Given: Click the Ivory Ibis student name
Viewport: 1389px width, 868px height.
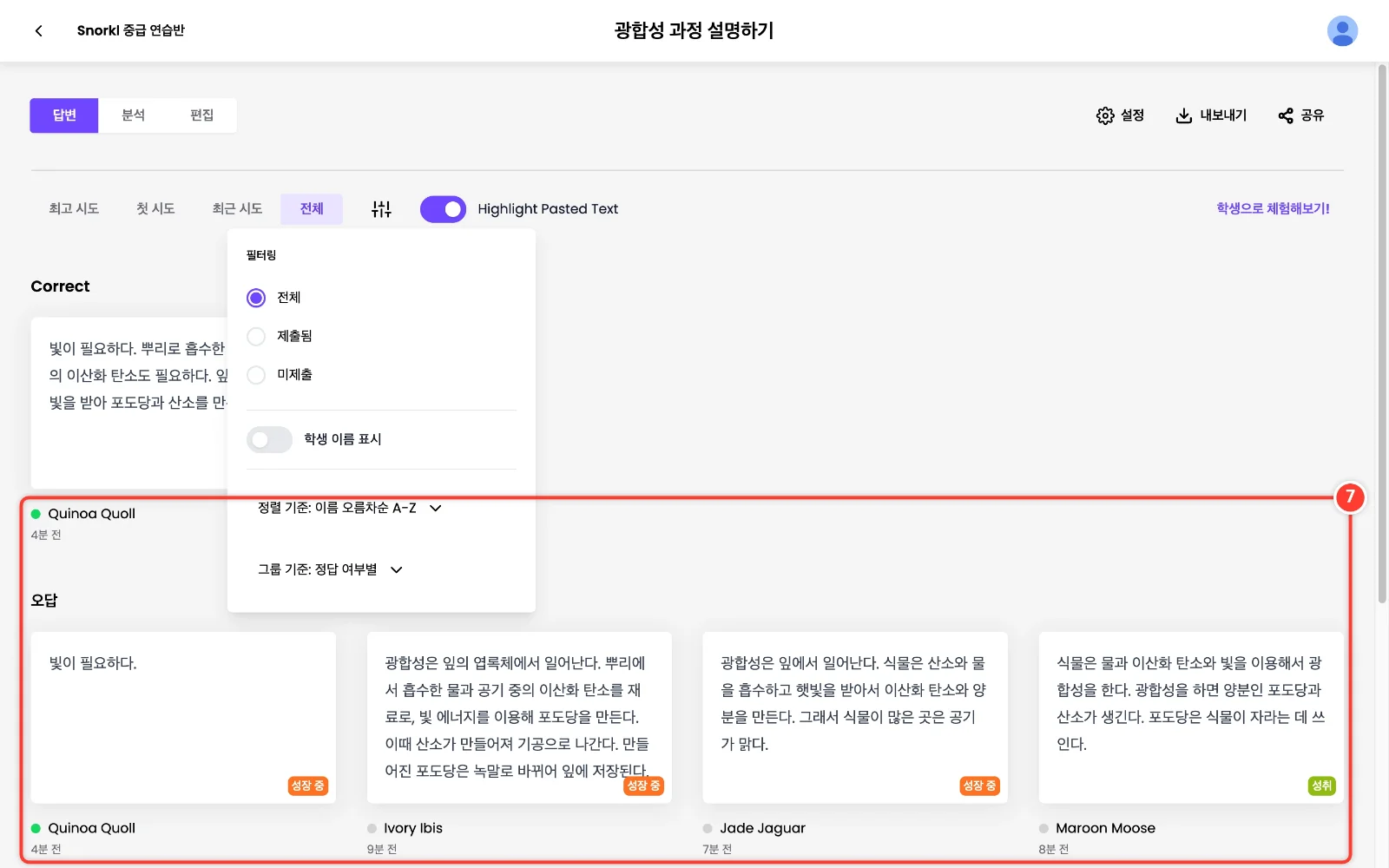Looking at the screenshot, I should coord(413,828).
